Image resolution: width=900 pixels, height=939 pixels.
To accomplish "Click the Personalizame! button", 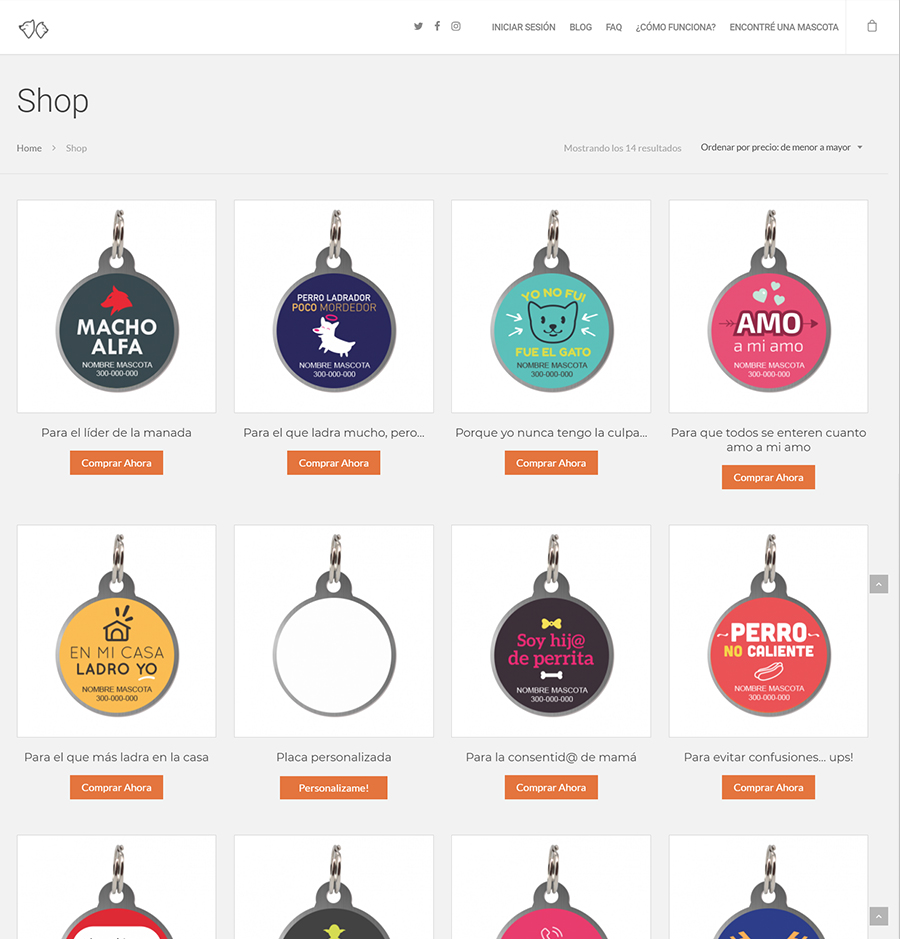I will (x=334, y=788).
